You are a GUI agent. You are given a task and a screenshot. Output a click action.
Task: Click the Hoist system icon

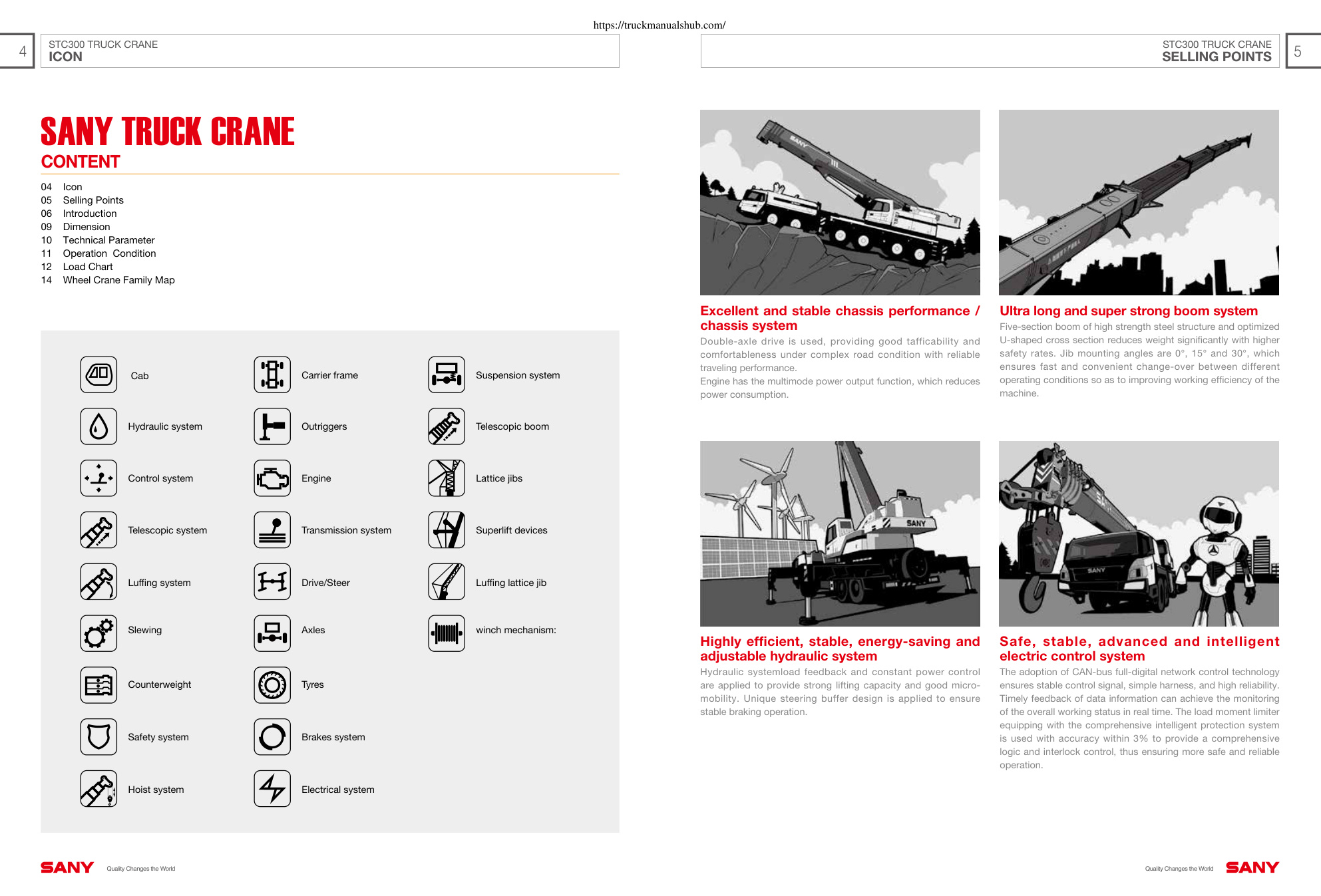[98, 789]
